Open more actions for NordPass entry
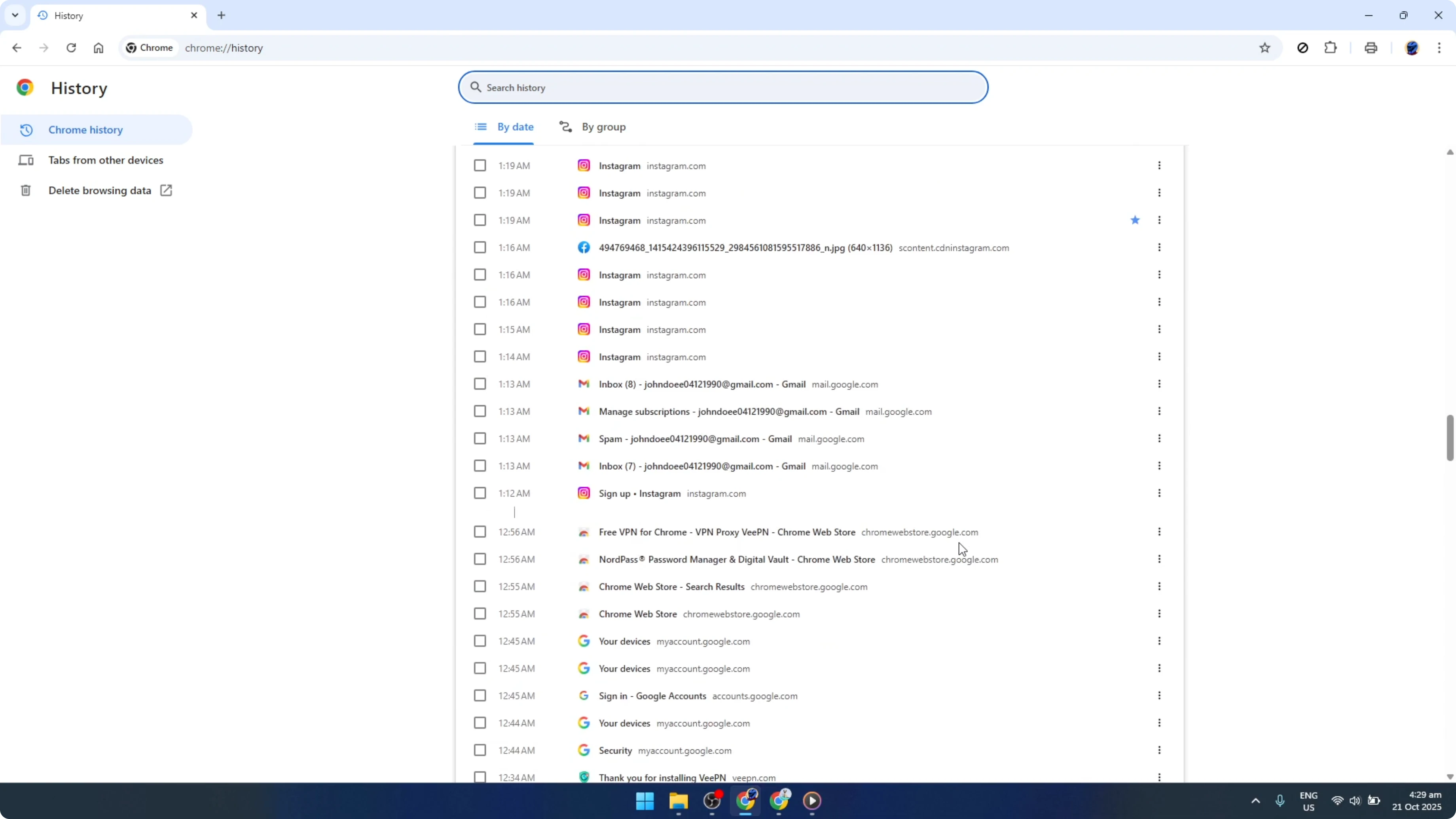 tap(1159, 559)
